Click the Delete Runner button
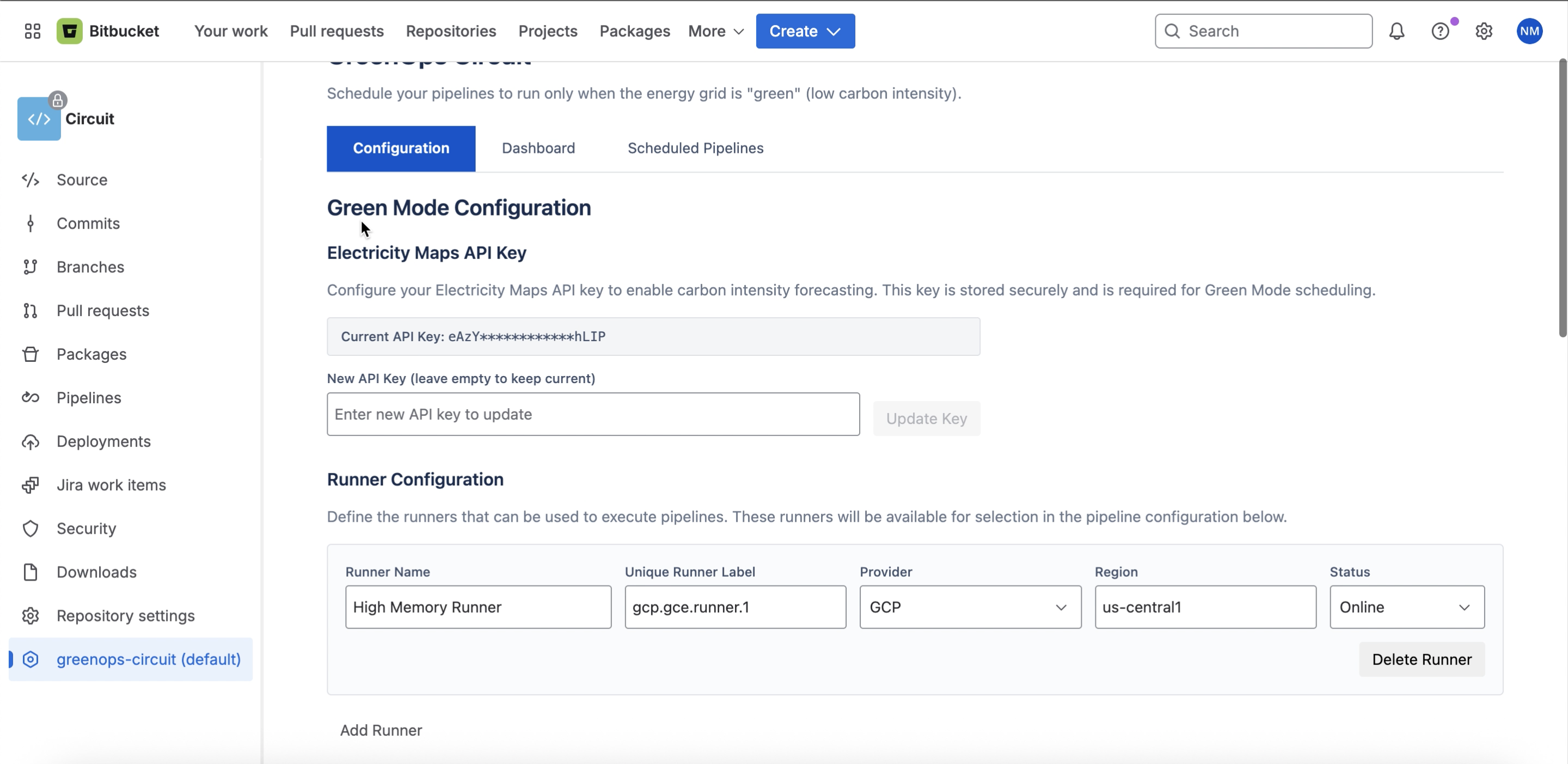This screenshot has width=1568, height=764. click(1422, 660)
